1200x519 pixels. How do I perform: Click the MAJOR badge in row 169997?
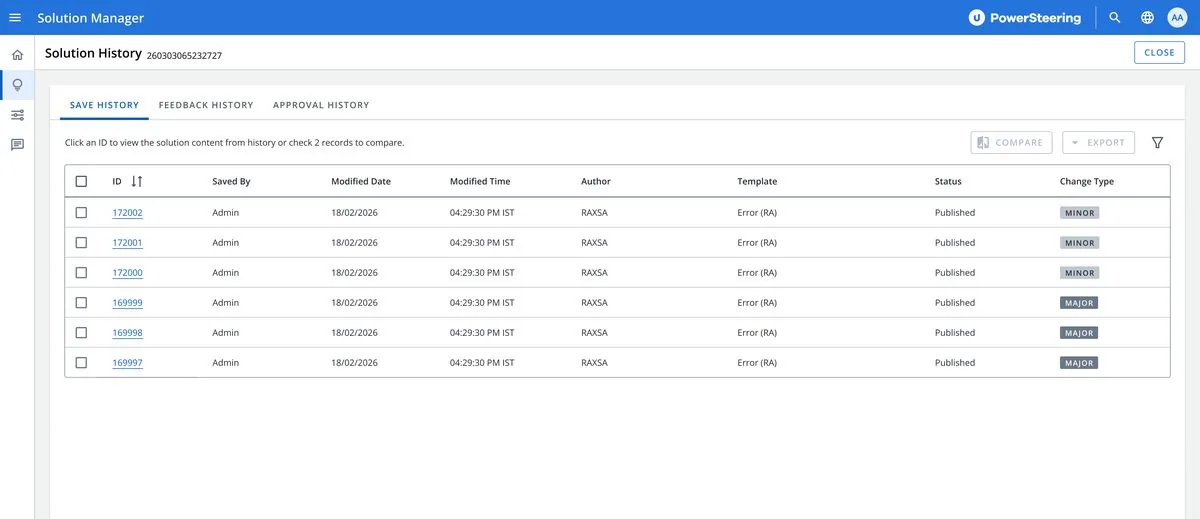point(1079,363)
